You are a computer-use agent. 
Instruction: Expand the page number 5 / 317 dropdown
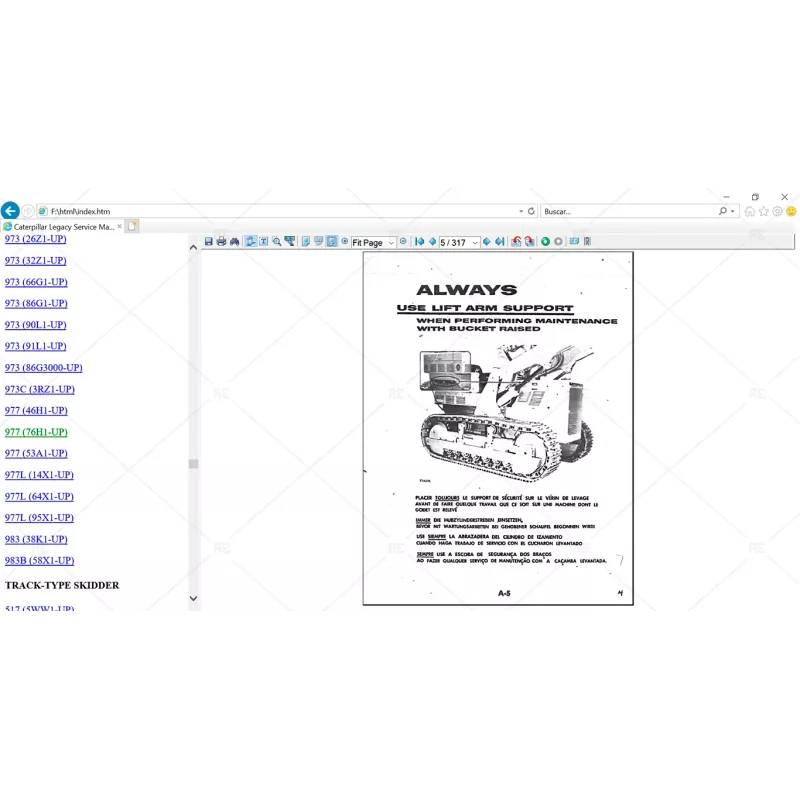click(x=475, y=243)
